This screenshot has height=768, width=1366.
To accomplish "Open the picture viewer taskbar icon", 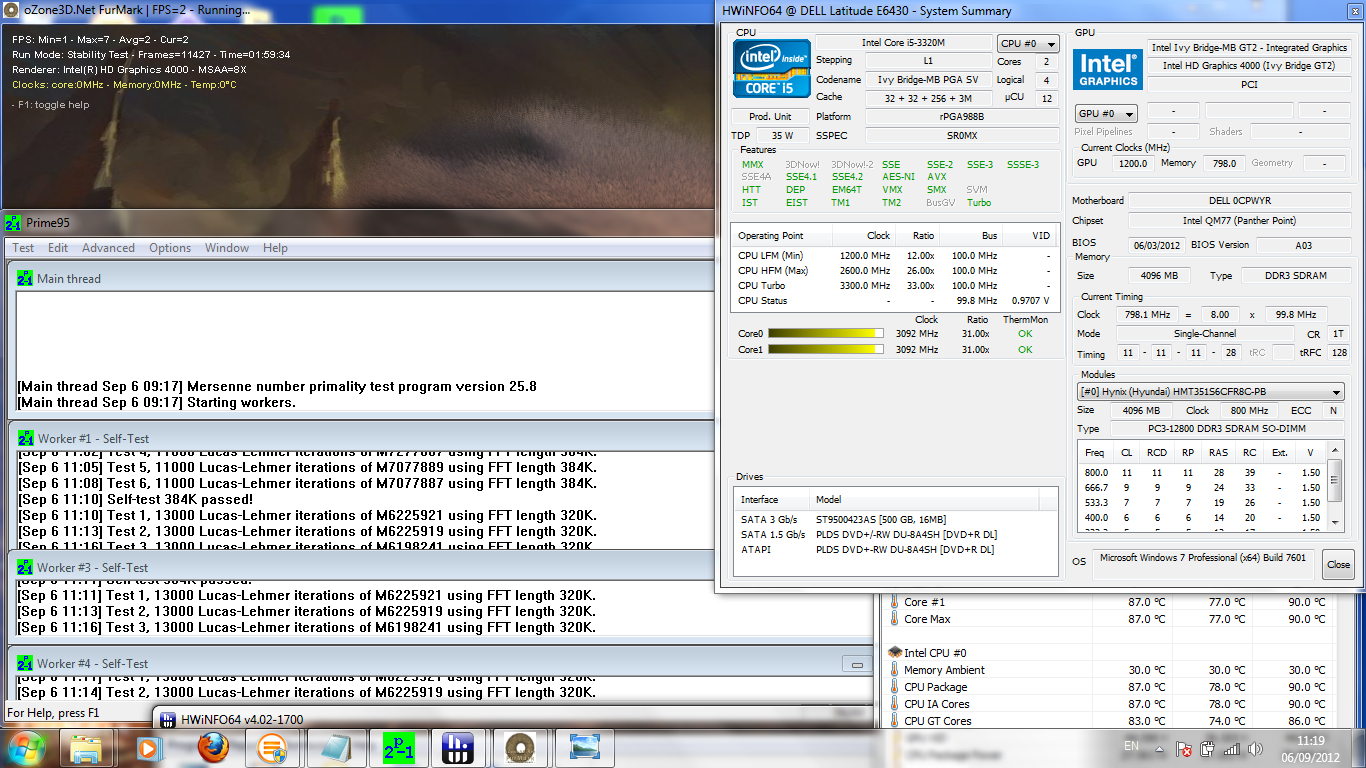I will [x=583, y=748].
